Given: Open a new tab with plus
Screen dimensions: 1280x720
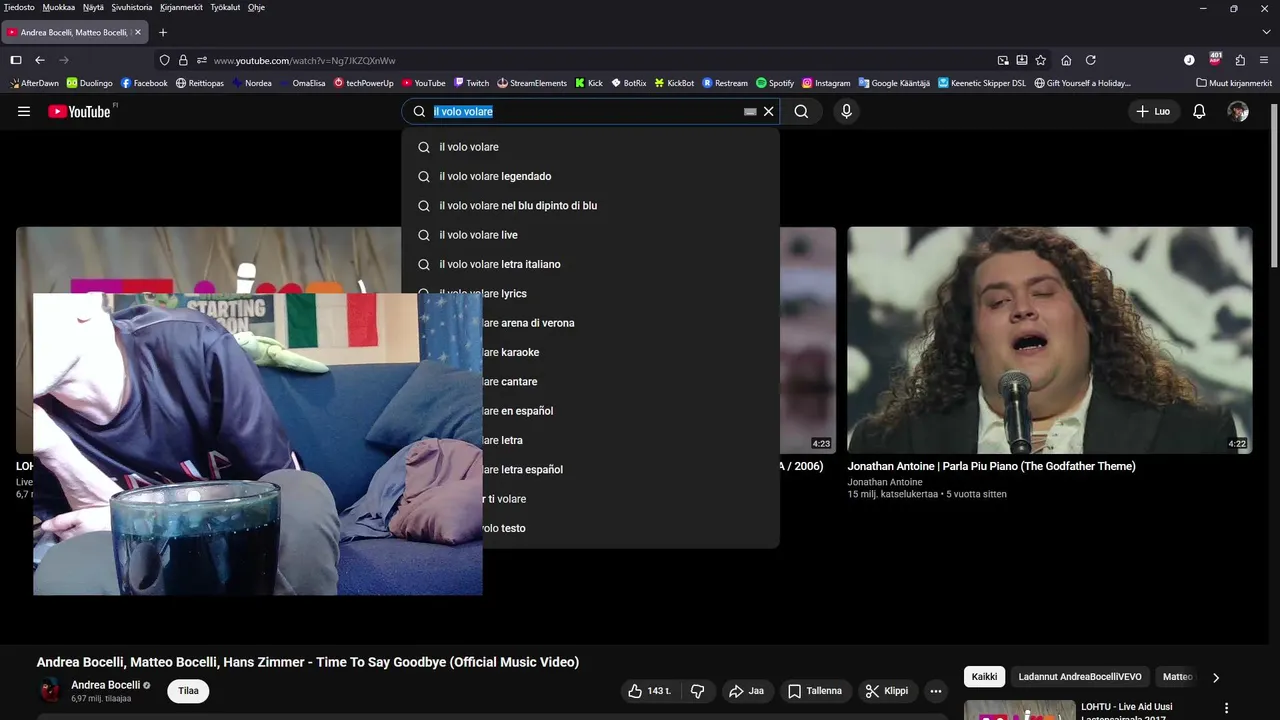Looking at the screenshot, I should coord(163,32).
